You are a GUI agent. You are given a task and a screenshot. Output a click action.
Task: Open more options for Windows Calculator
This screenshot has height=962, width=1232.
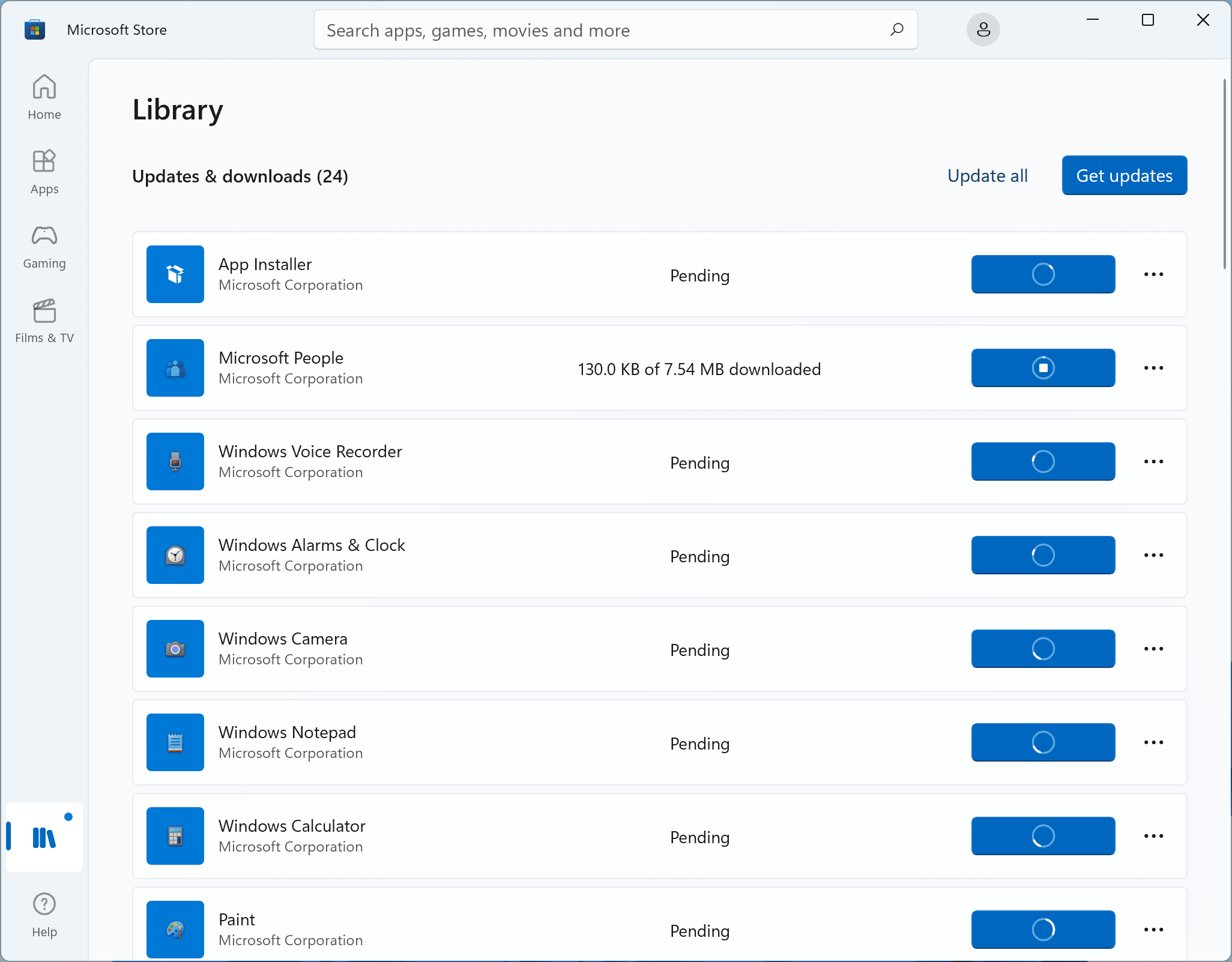coord(1153,836)
